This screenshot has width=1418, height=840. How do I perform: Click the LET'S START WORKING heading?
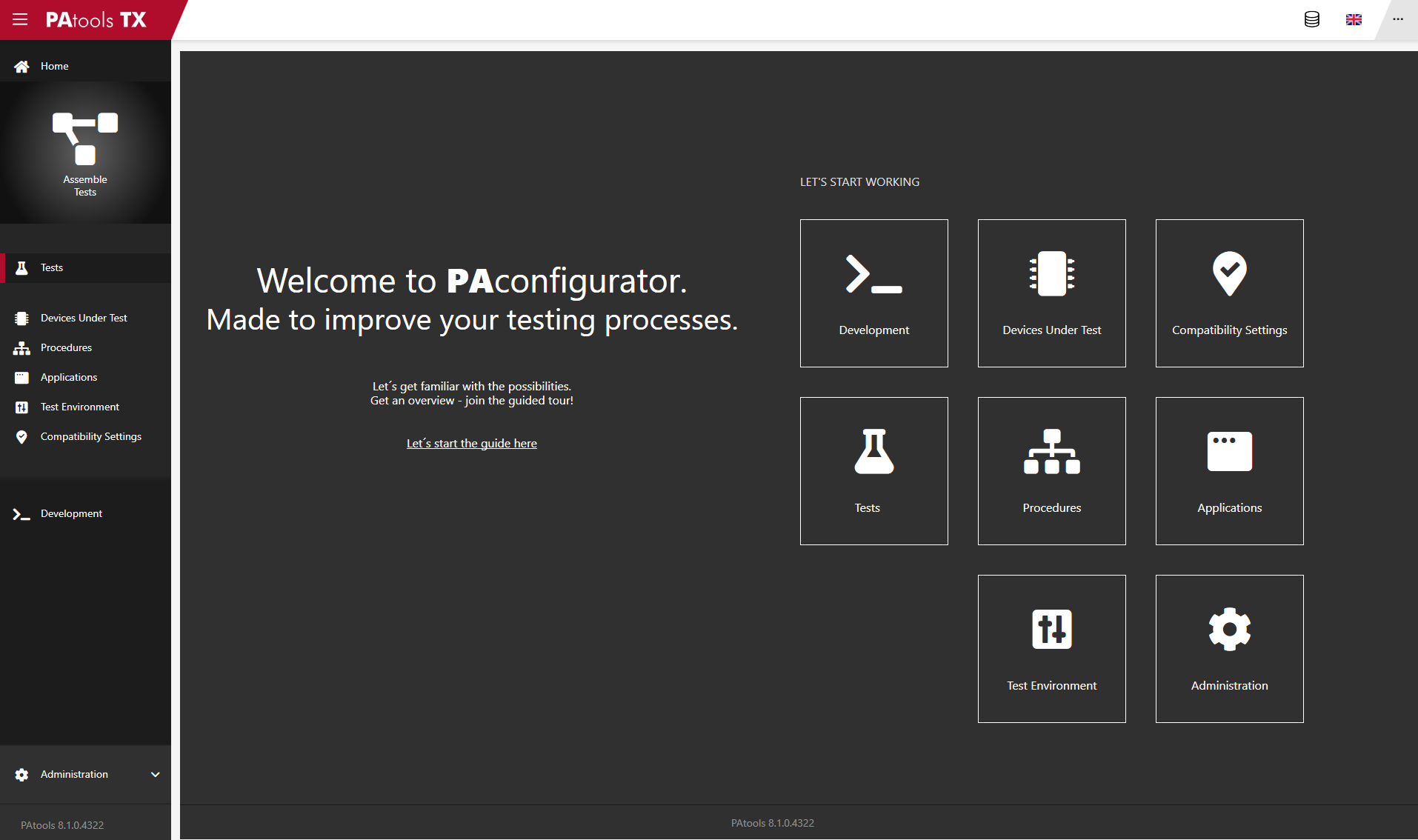[859, 181]
